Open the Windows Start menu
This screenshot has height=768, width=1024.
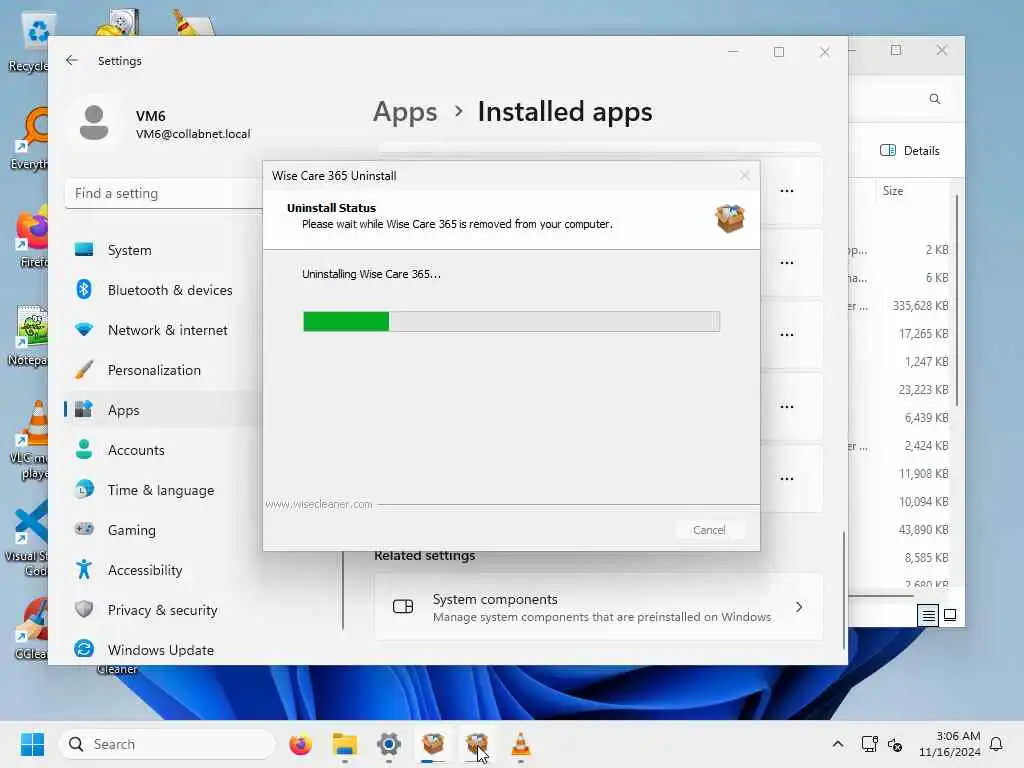coord(32,744)
